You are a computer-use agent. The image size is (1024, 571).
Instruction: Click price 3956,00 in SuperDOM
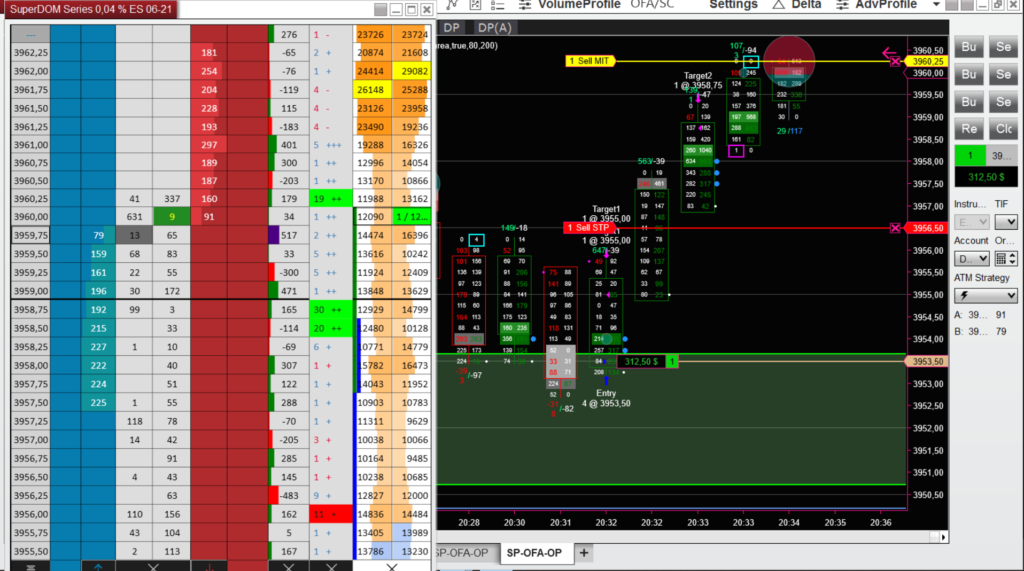click(x=31, y=514)
